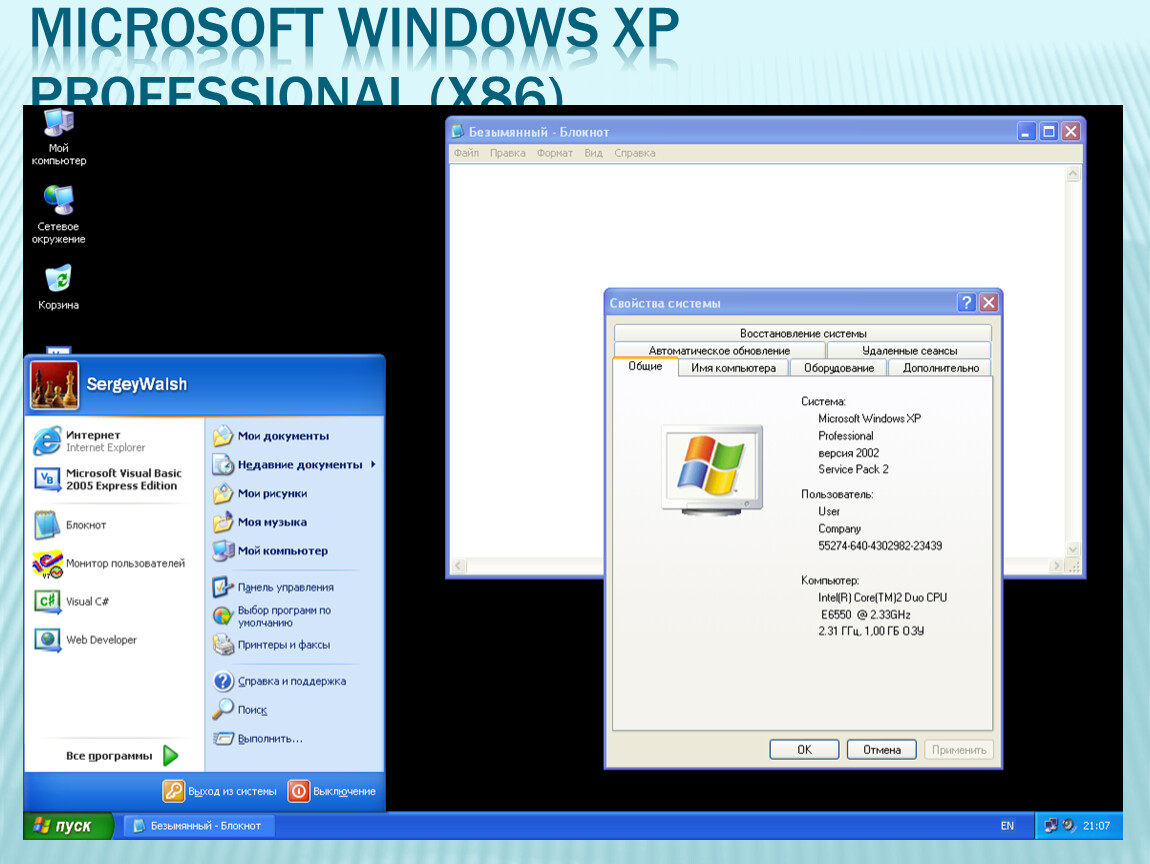Open Выбор программ по умолчанию icon
This screenshot has width=1150, height=864.
pyautogui.click(x=223, y=616)
